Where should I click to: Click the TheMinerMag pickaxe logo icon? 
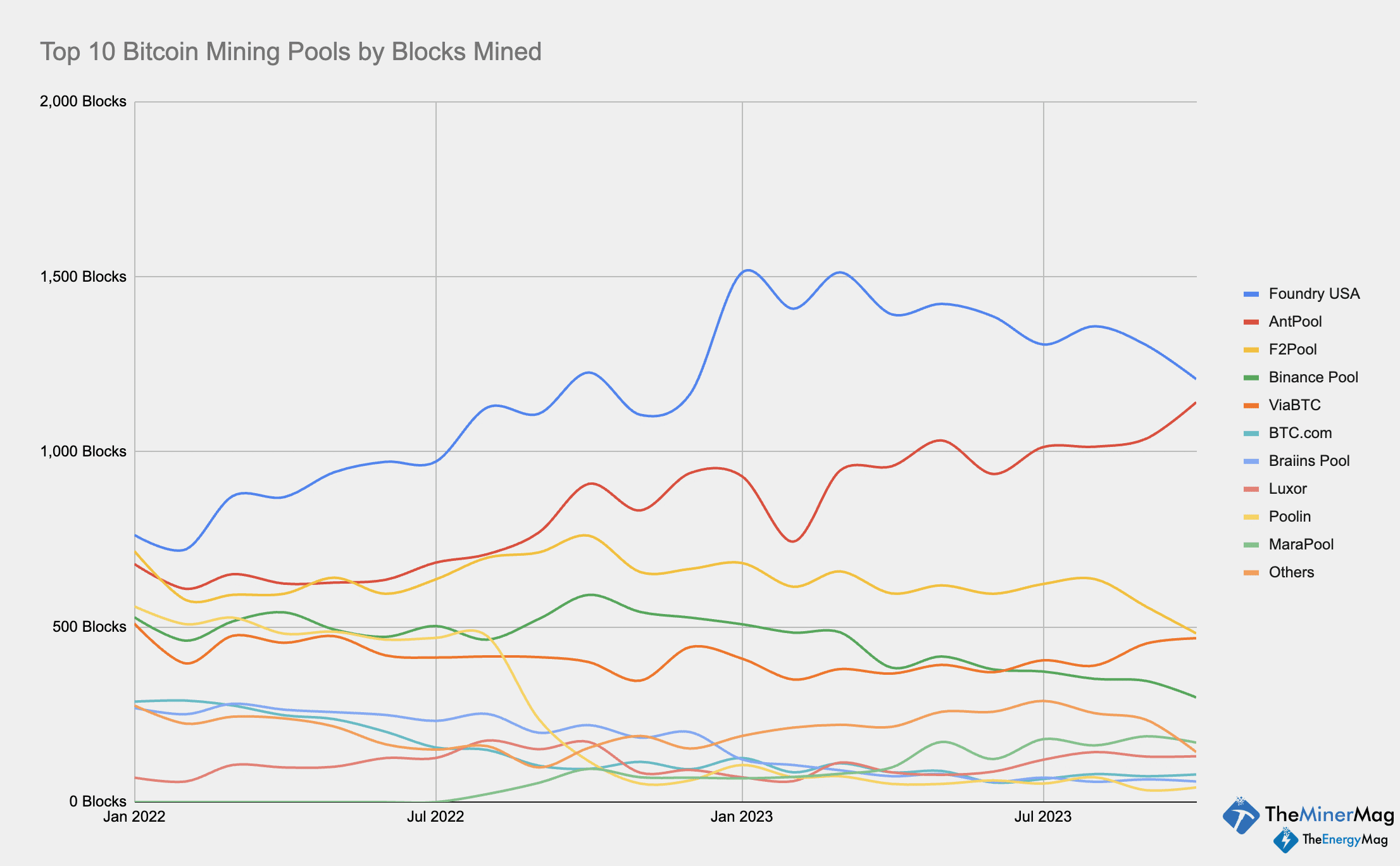[x=1241, y=815]
